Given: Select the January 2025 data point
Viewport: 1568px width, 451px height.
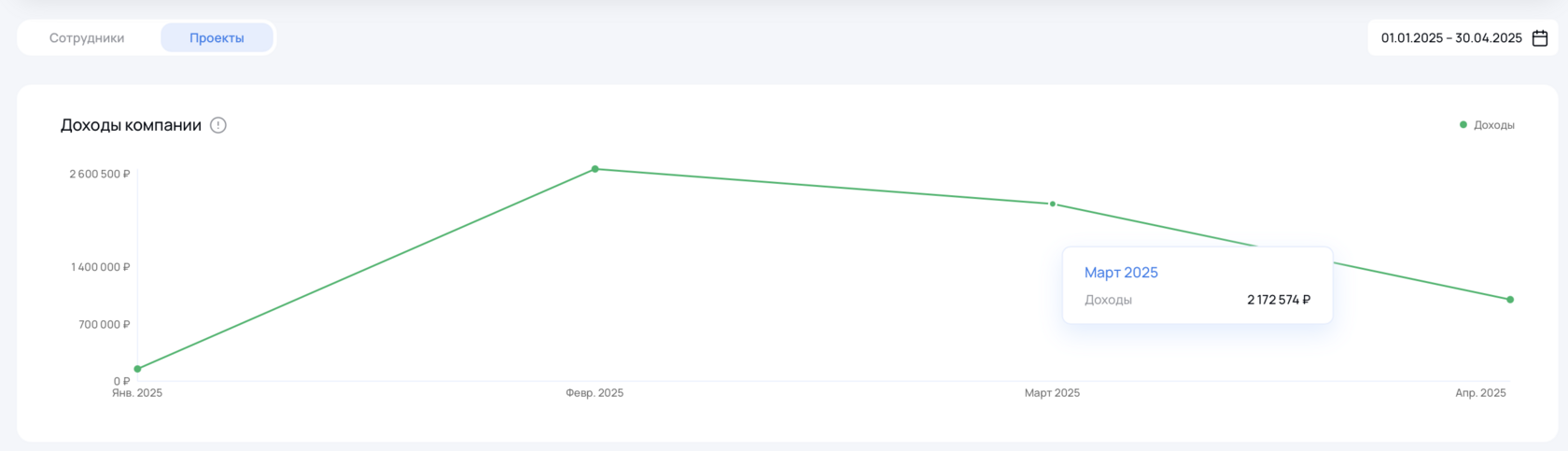Looking at the screenshot, I should click(137, 369).
